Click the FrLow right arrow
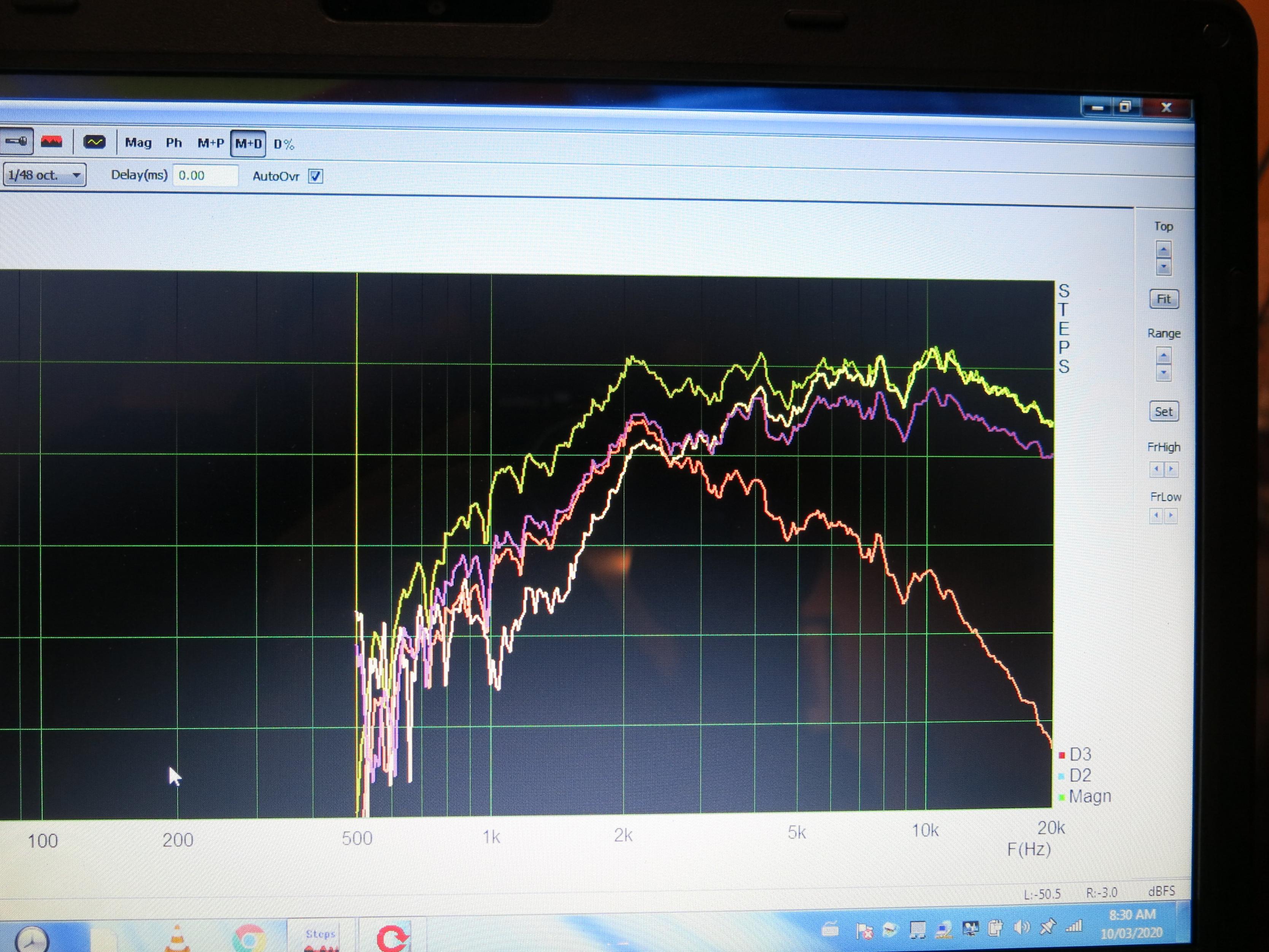 [1172, 515]
